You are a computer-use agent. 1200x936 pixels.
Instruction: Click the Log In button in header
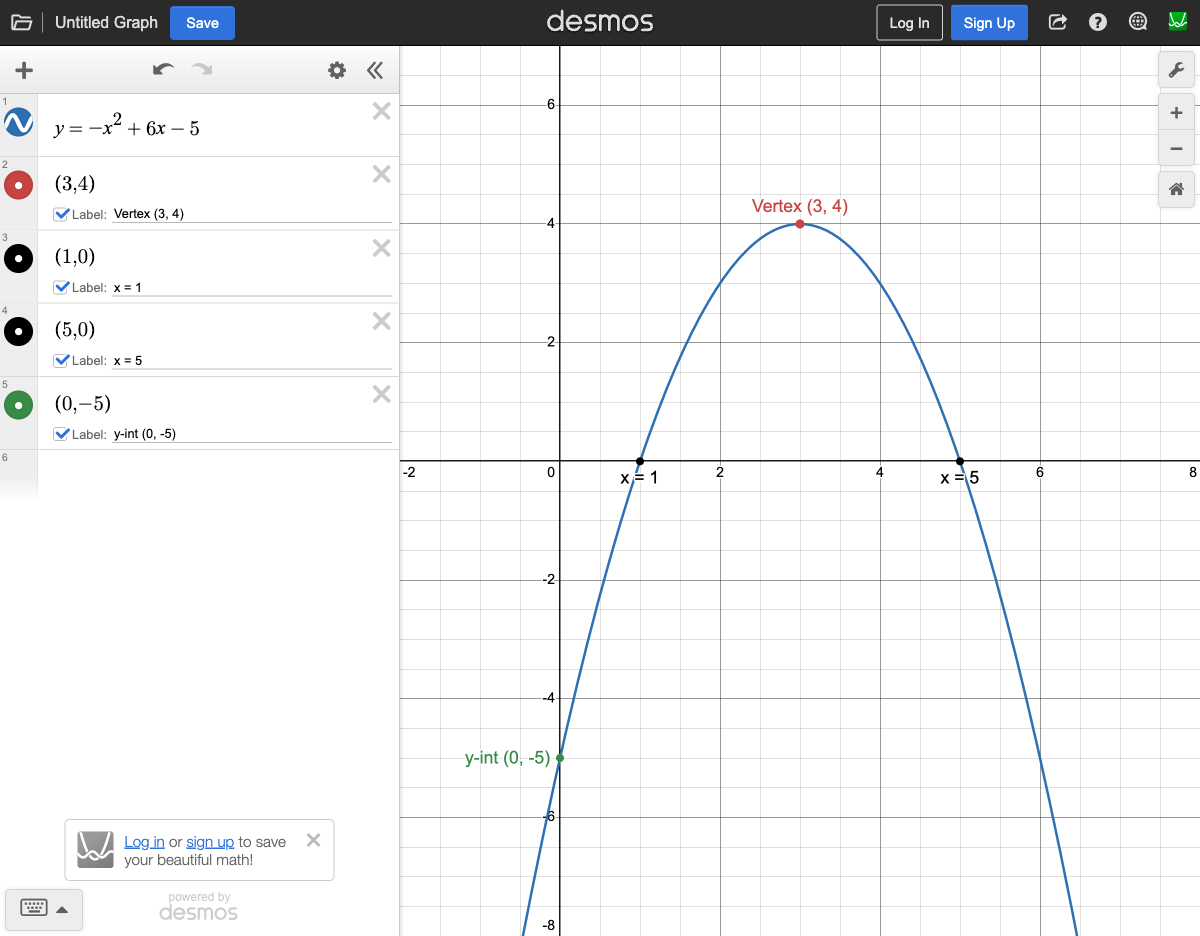(x=909, y=23)
